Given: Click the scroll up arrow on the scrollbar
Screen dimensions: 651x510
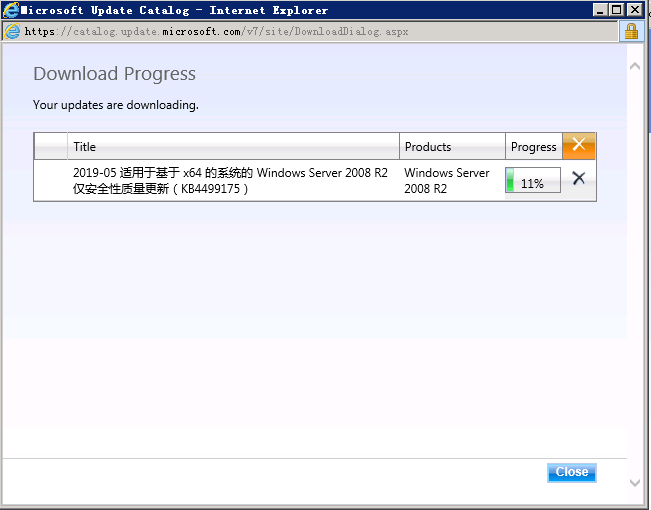Looking at the screenshot, I should (634, 65).
